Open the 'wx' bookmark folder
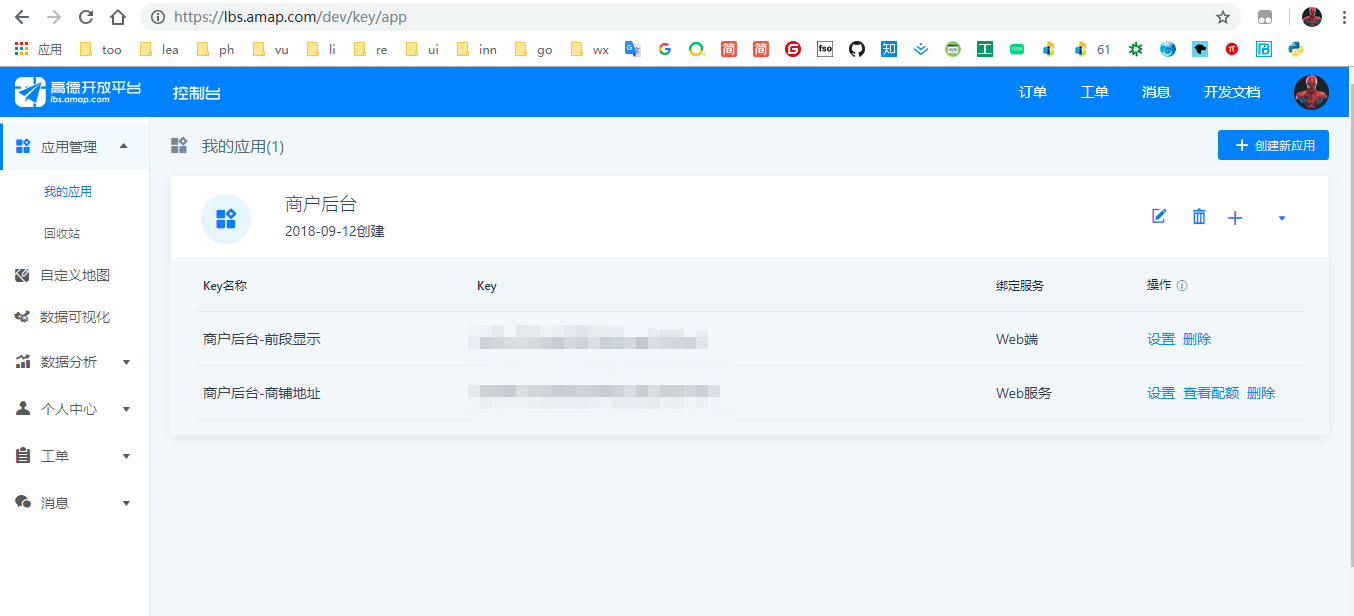This screenshot has height=616, width=1354. click(x=589, y=49)
